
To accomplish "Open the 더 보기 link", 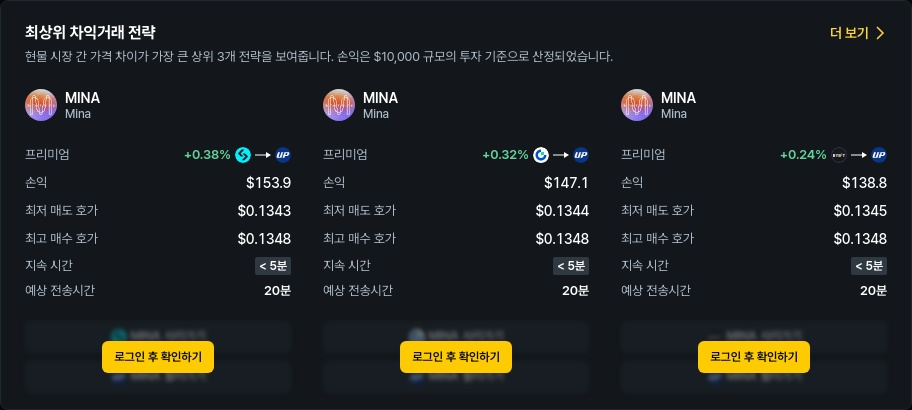I will coord(849,33).
